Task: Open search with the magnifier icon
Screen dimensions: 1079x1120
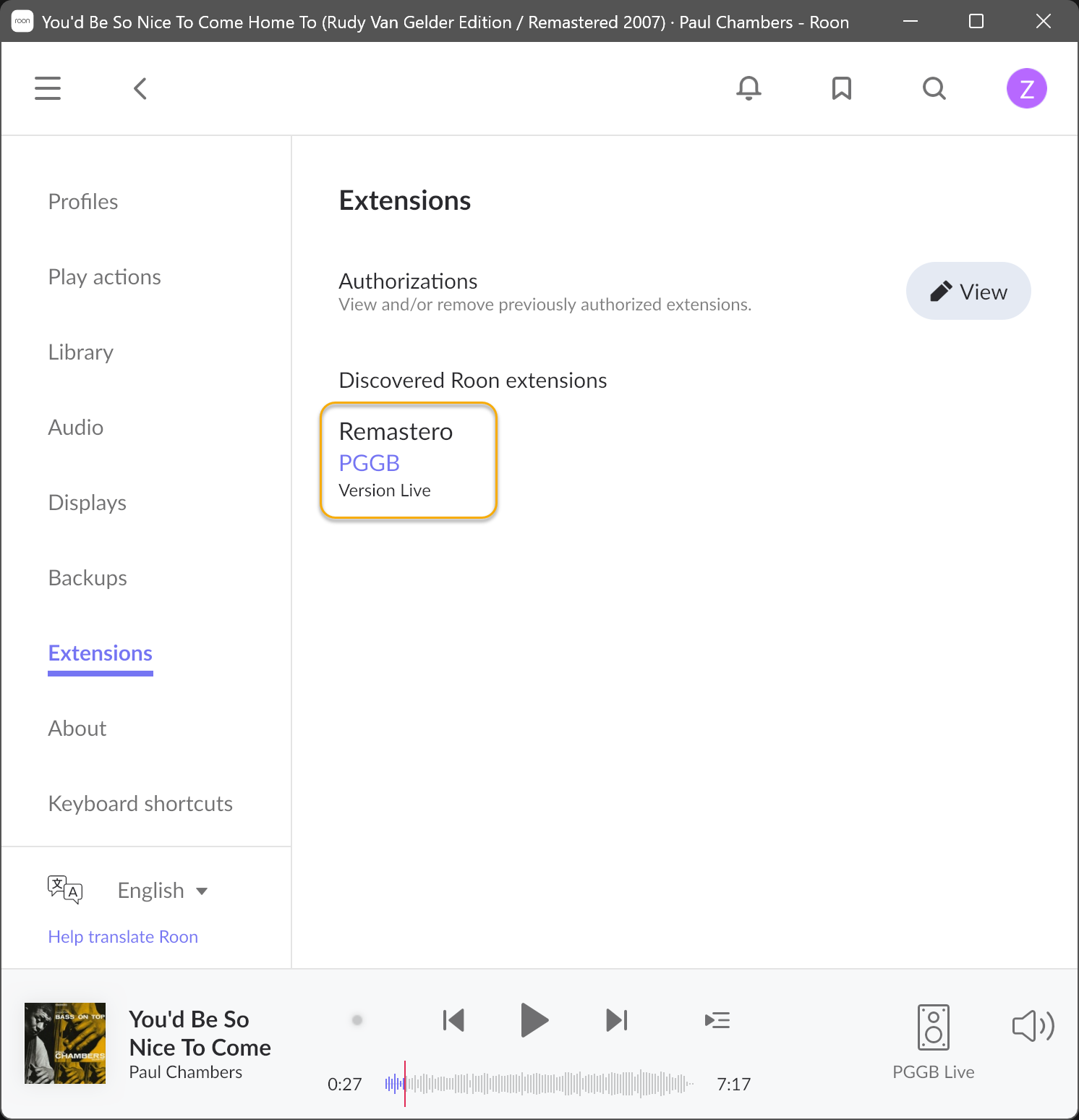Action: click(x=934, y=88)
